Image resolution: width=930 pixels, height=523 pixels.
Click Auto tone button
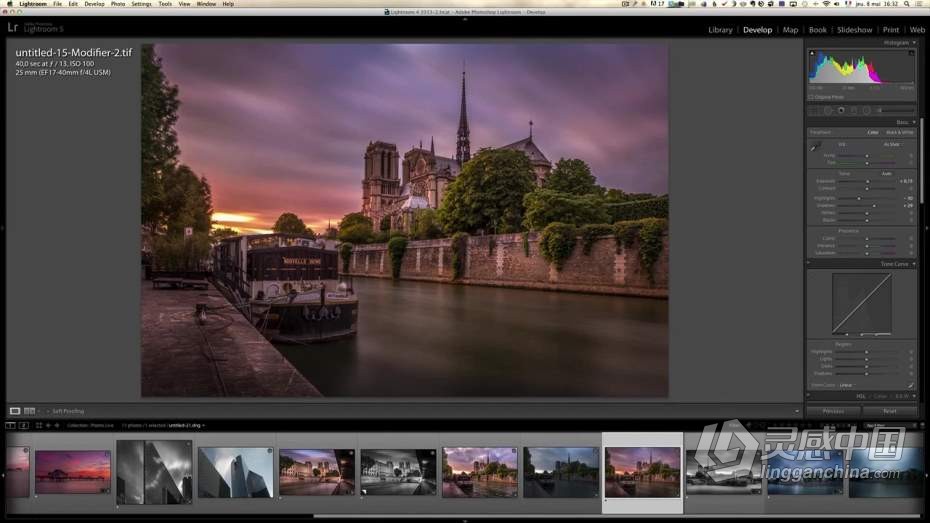point(887,174)
